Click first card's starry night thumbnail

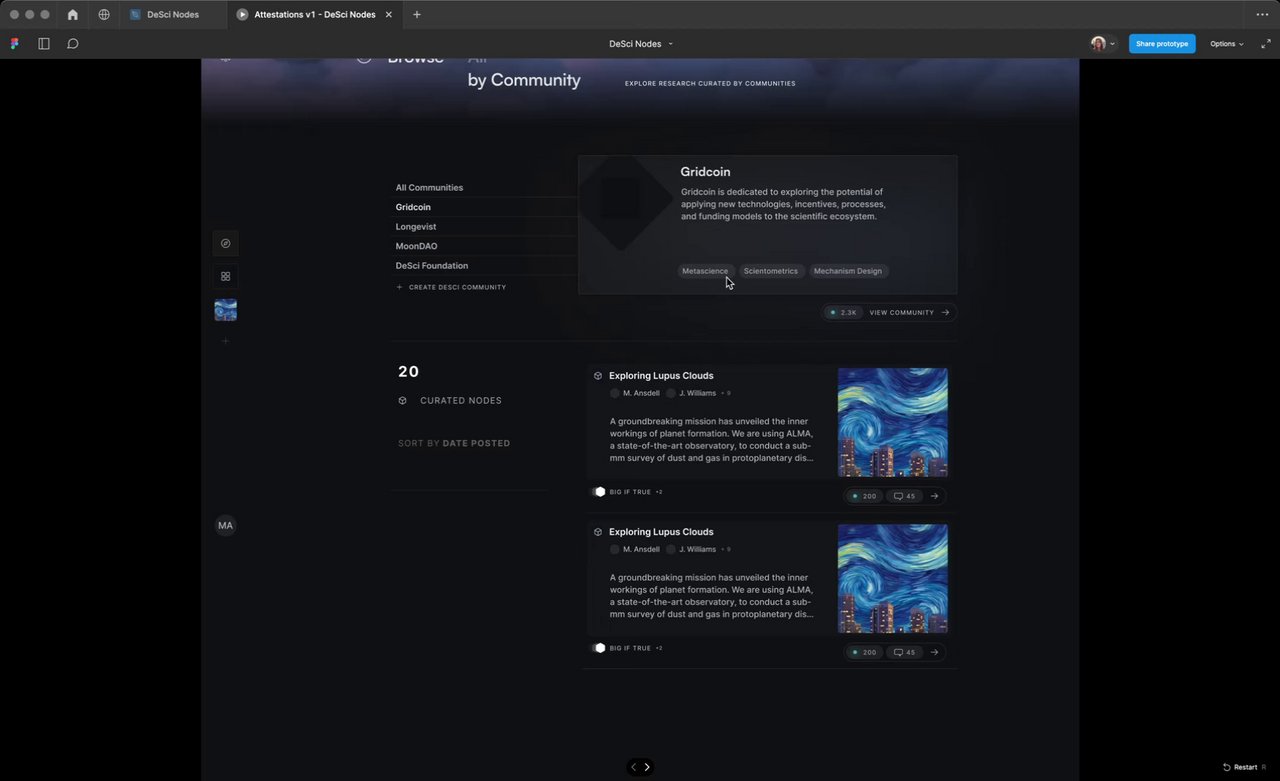[x=892, y=422]
